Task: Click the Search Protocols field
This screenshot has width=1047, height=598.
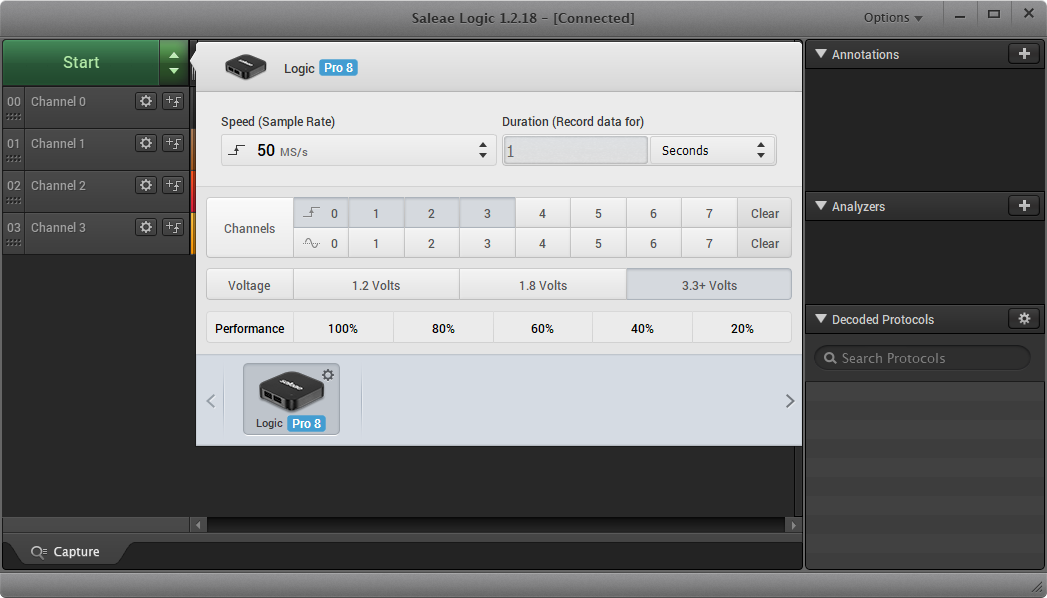Action: 922,358
